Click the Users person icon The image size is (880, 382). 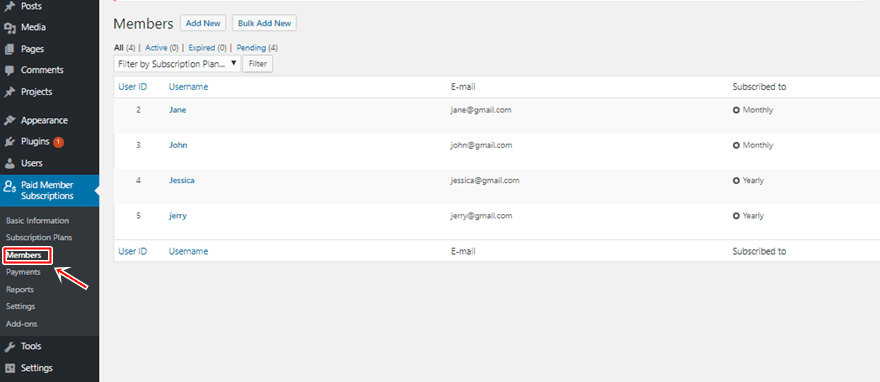click(x=9, y=163)
